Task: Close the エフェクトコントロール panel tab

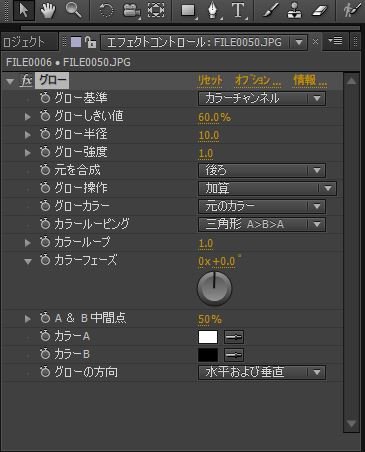Action: [x=315, y=42]
